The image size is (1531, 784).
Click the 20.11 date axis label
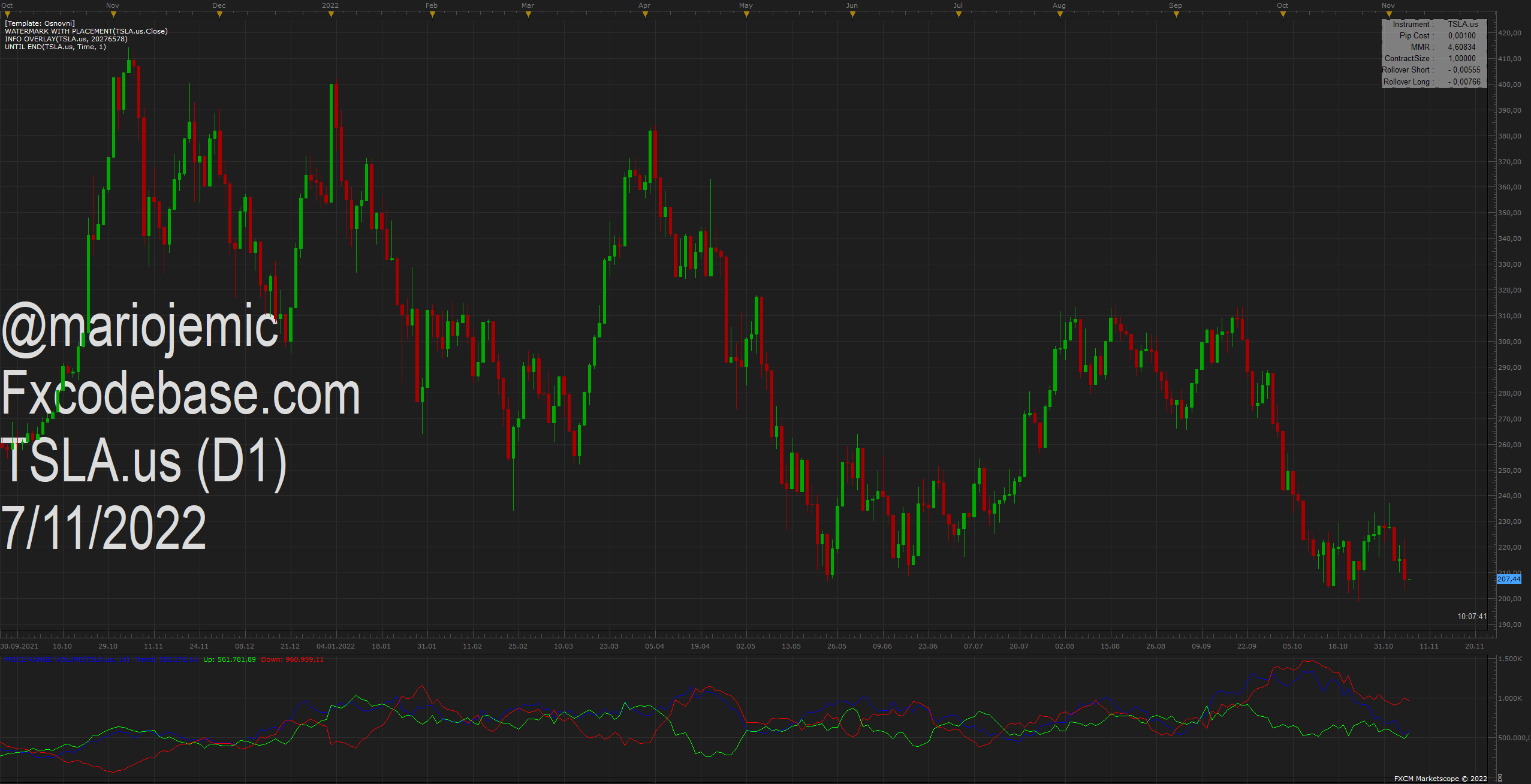coord(1475,646)
